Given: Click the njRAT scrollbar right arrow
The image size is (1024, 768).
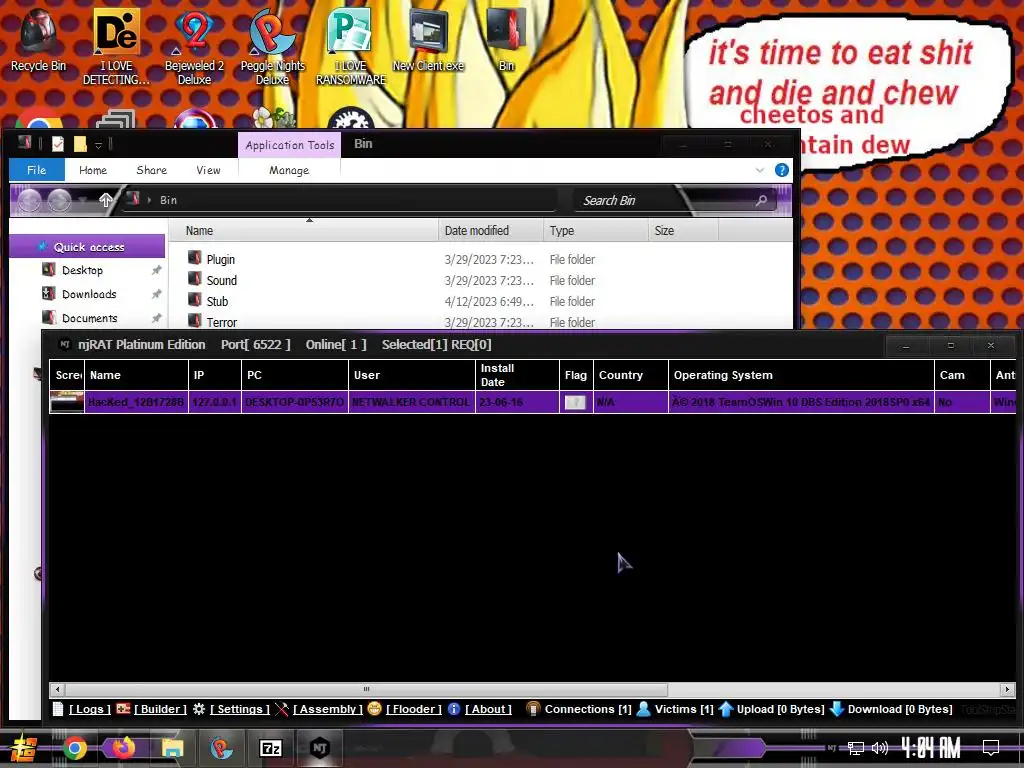Looking at the screenshot, I should (1007, 689).
